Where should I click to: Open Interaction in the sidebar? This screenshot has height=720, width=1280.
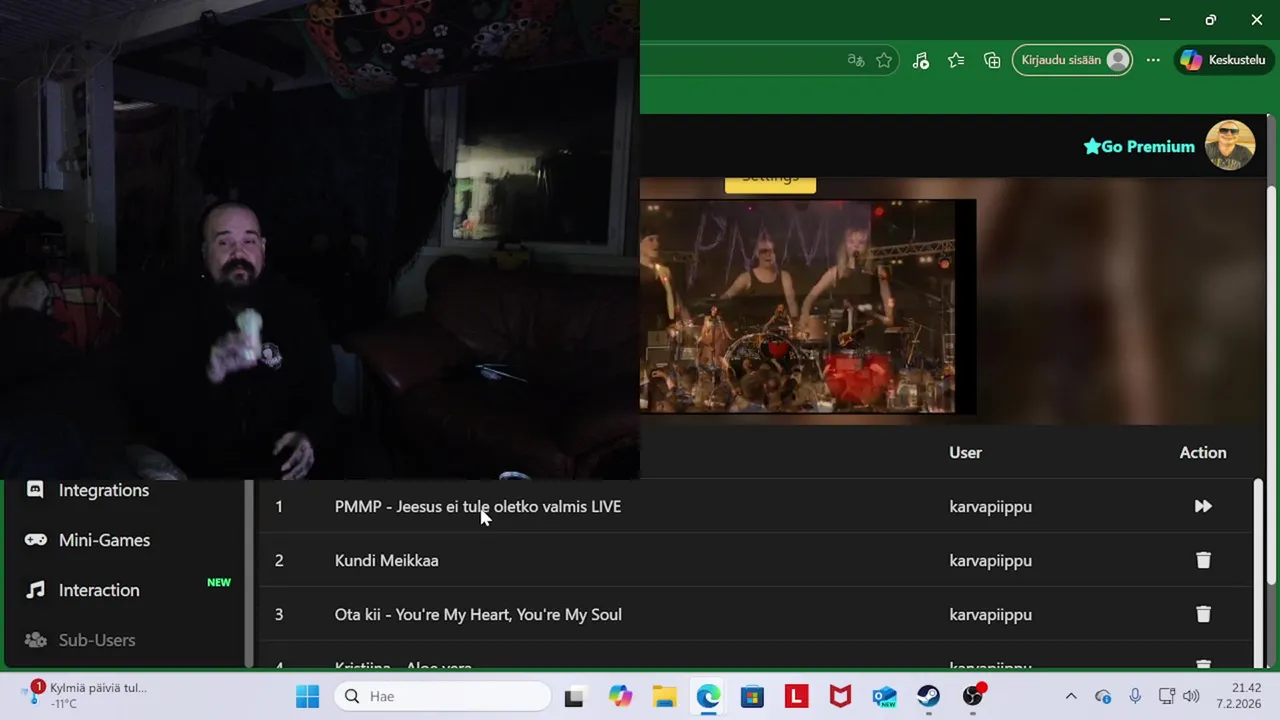pyautogui.click(x=99, y=590)
